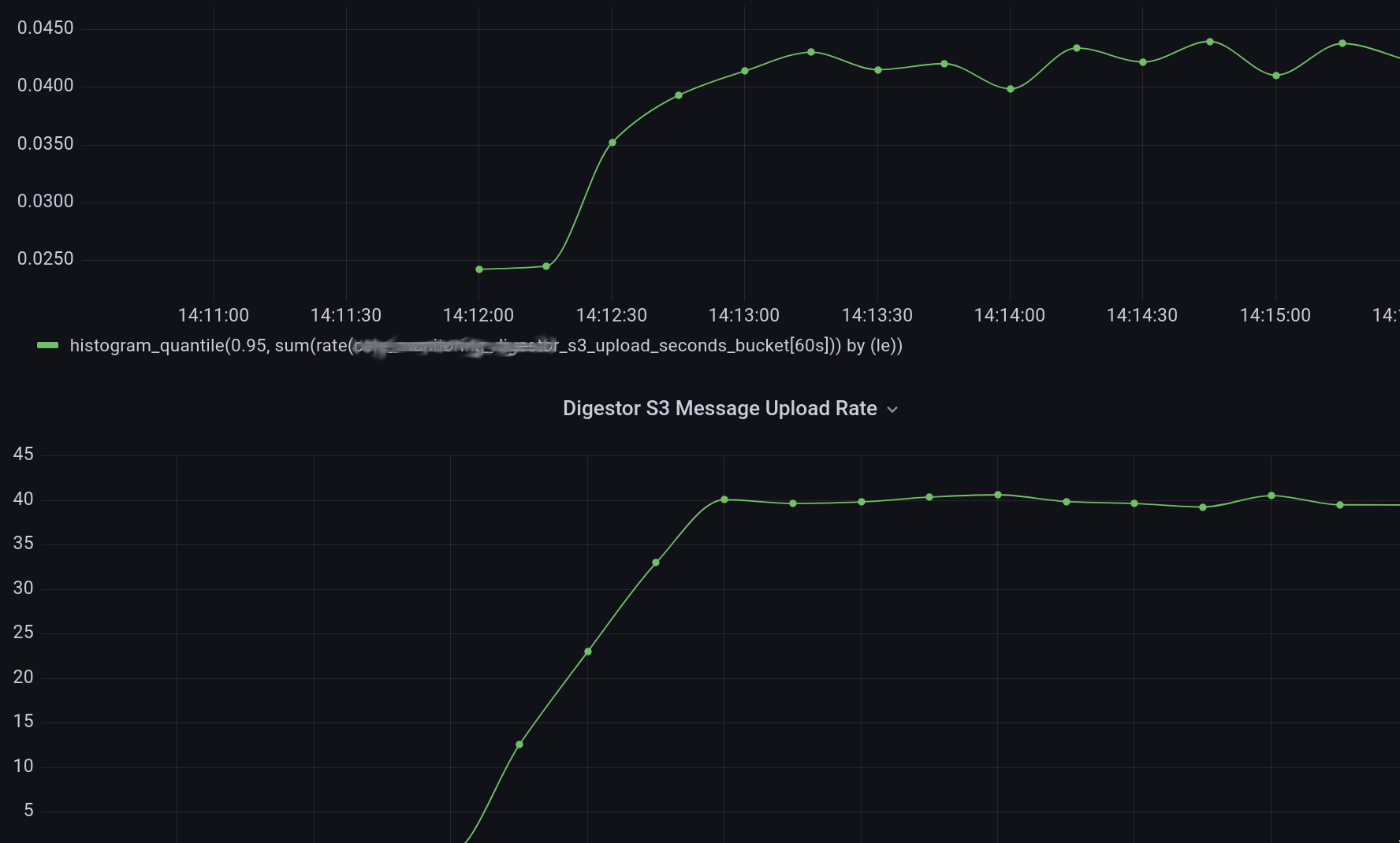Click the 30 y-axis label in lower graph

click(24, 588)
